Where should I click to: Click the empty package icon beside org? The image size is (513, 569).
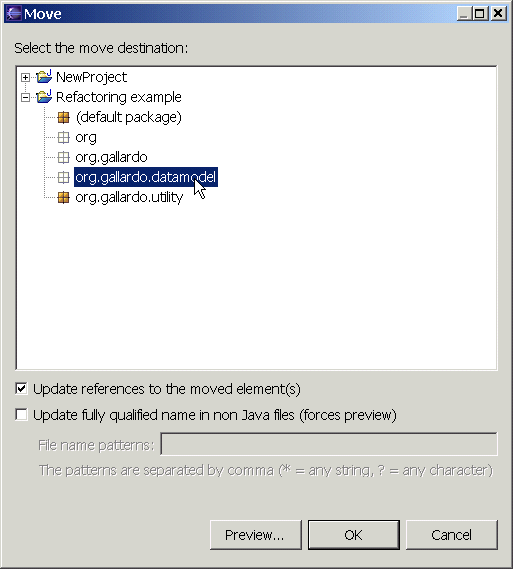63,137
